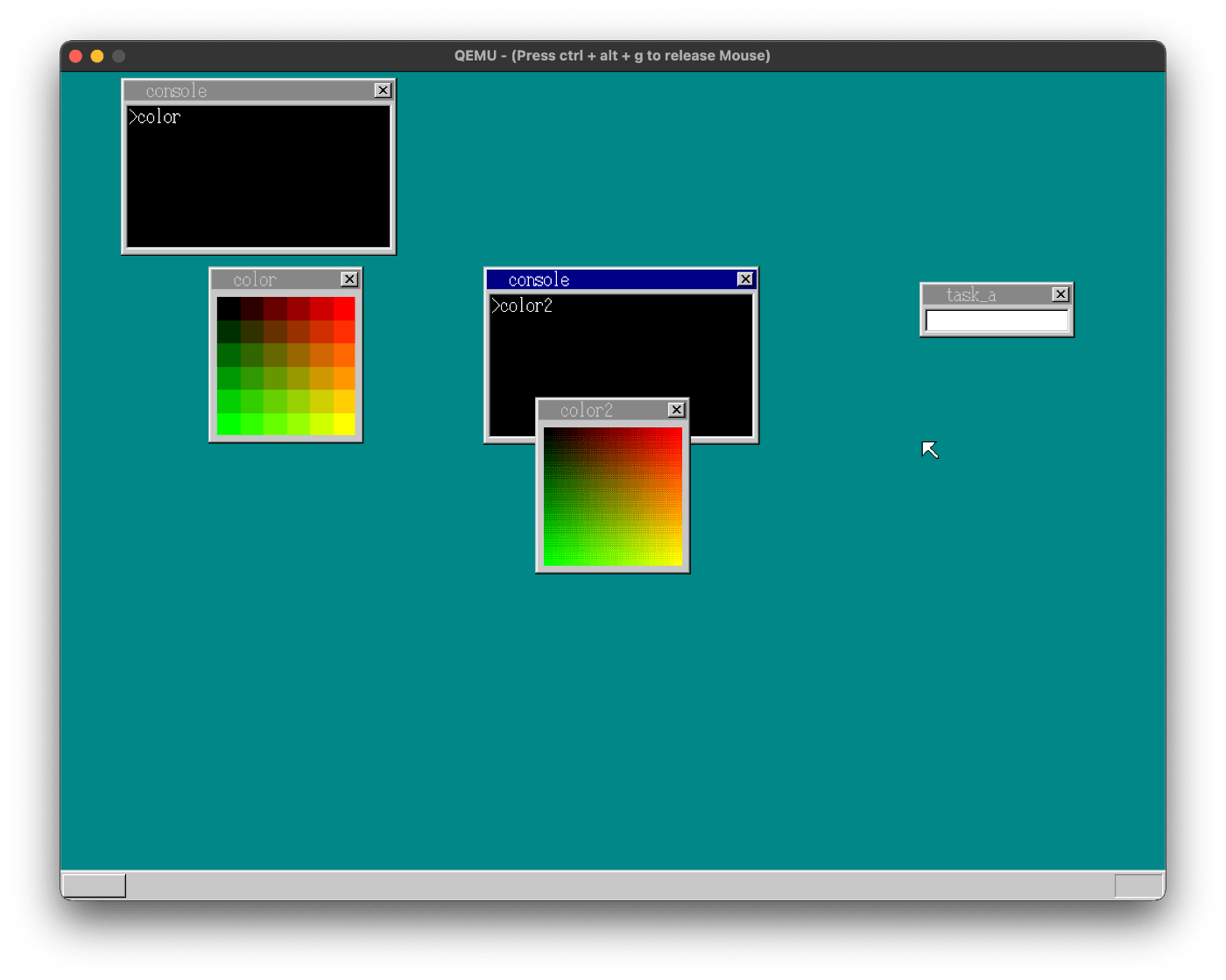The width and height of the screenshot is (1226, 980).
Task: Click the white text field in task_a
Action: click(997, 321)
